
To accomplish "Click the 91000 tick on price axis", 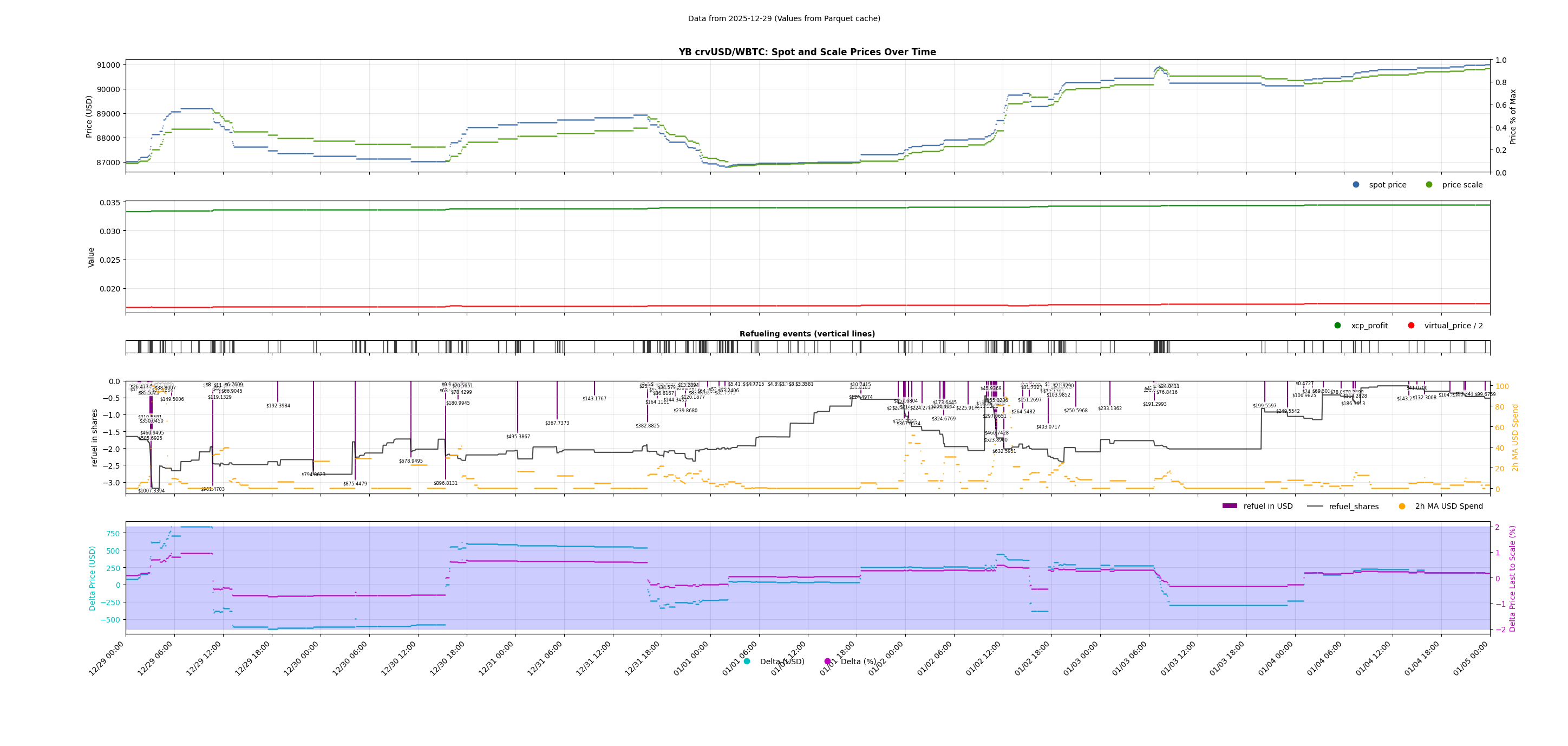I will coord(108,65).
